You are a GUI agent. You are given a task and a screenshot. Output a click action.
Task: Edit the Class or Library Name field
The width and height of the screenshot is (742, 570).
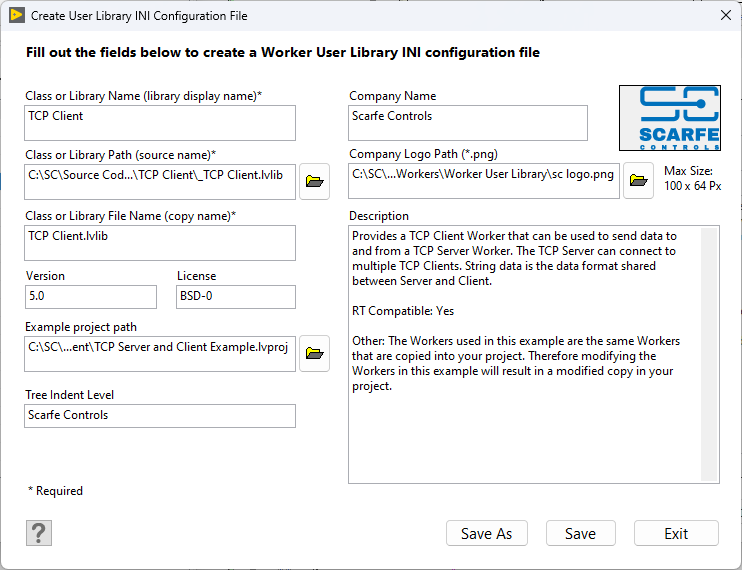point(160,123)
